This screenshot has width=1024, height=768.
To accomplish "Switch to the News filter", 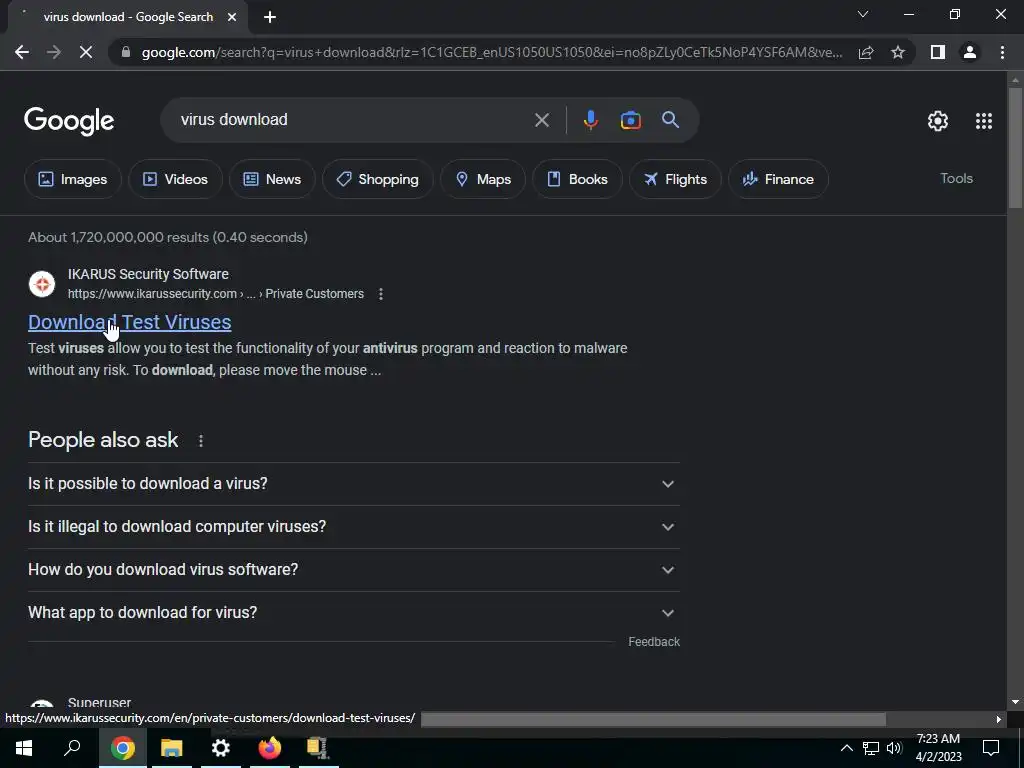I will (272, 179).
